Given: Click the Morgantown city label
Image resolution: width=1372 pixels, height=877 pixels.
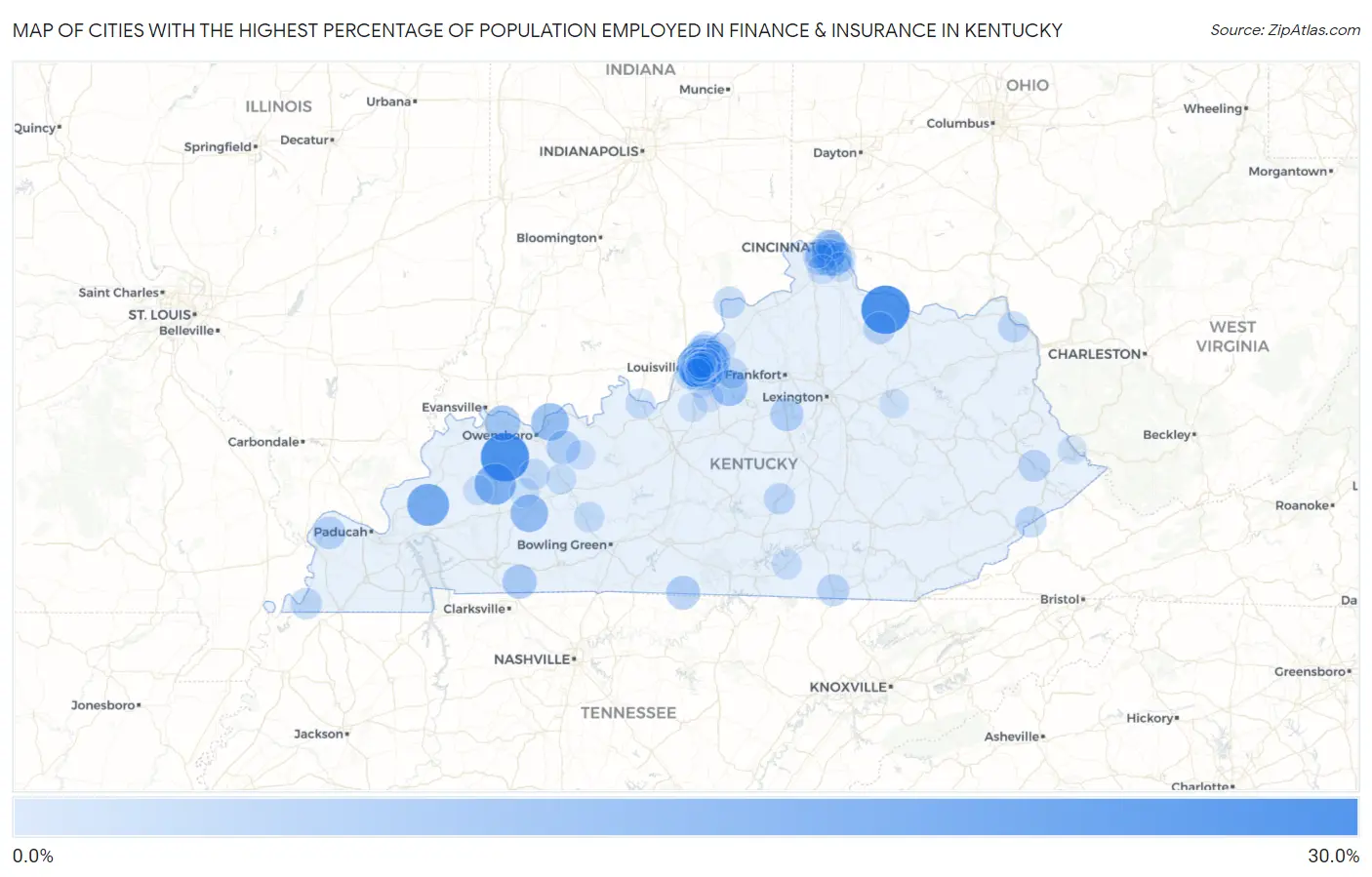Looking at the screenshot, I should click(x=1290, y=172).
